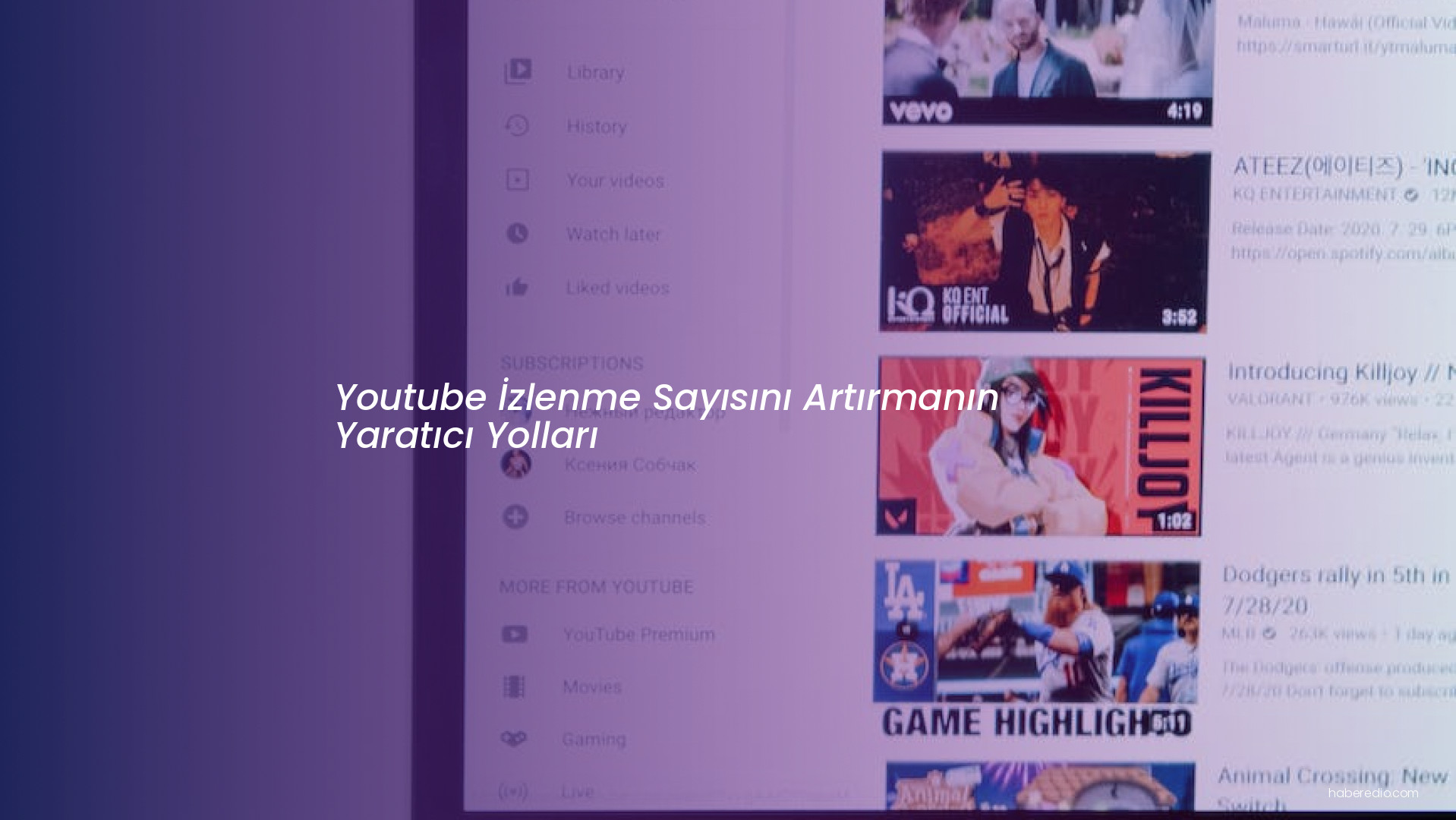The image size is (1456, 820).
Task: Click the KQ ENTERTAINMENT channel name
Action: point(1315,194)
